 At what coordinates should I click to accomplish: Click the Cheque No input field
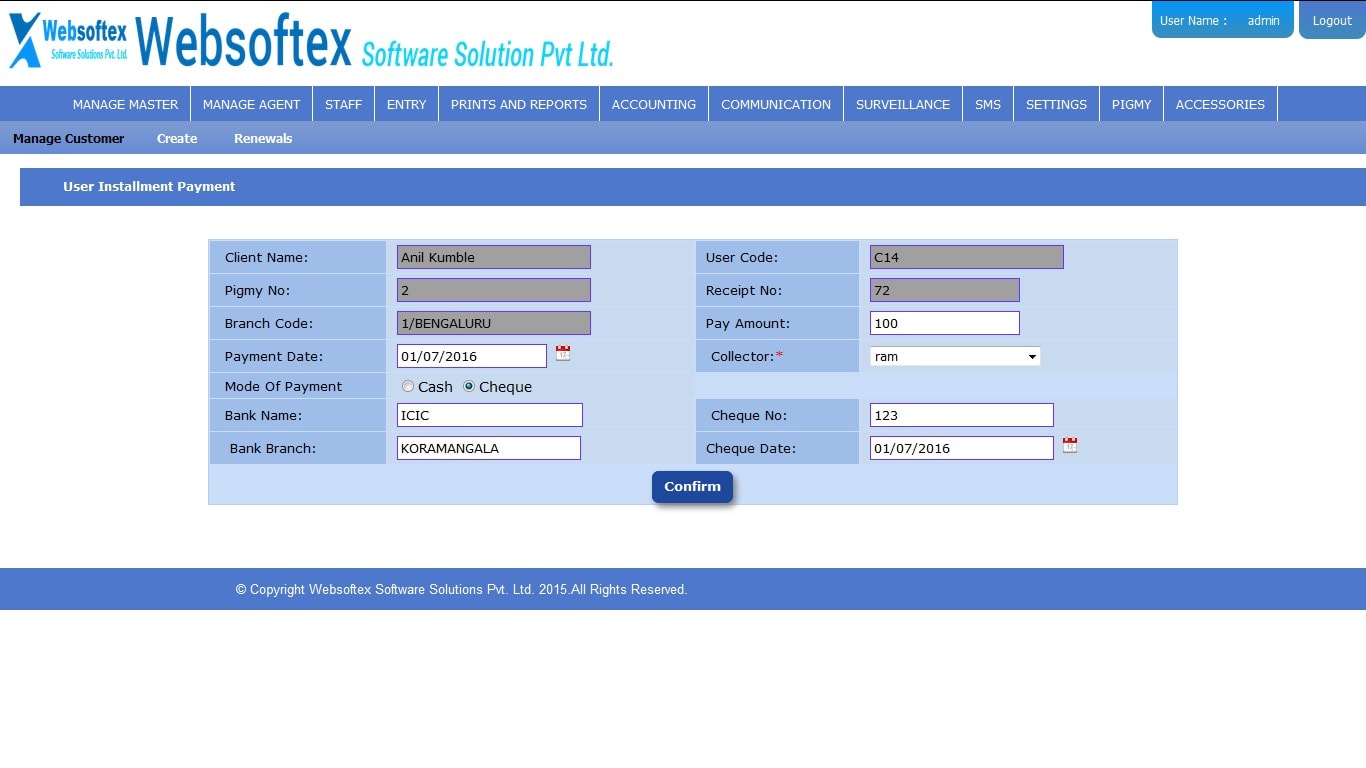(961, 415)
